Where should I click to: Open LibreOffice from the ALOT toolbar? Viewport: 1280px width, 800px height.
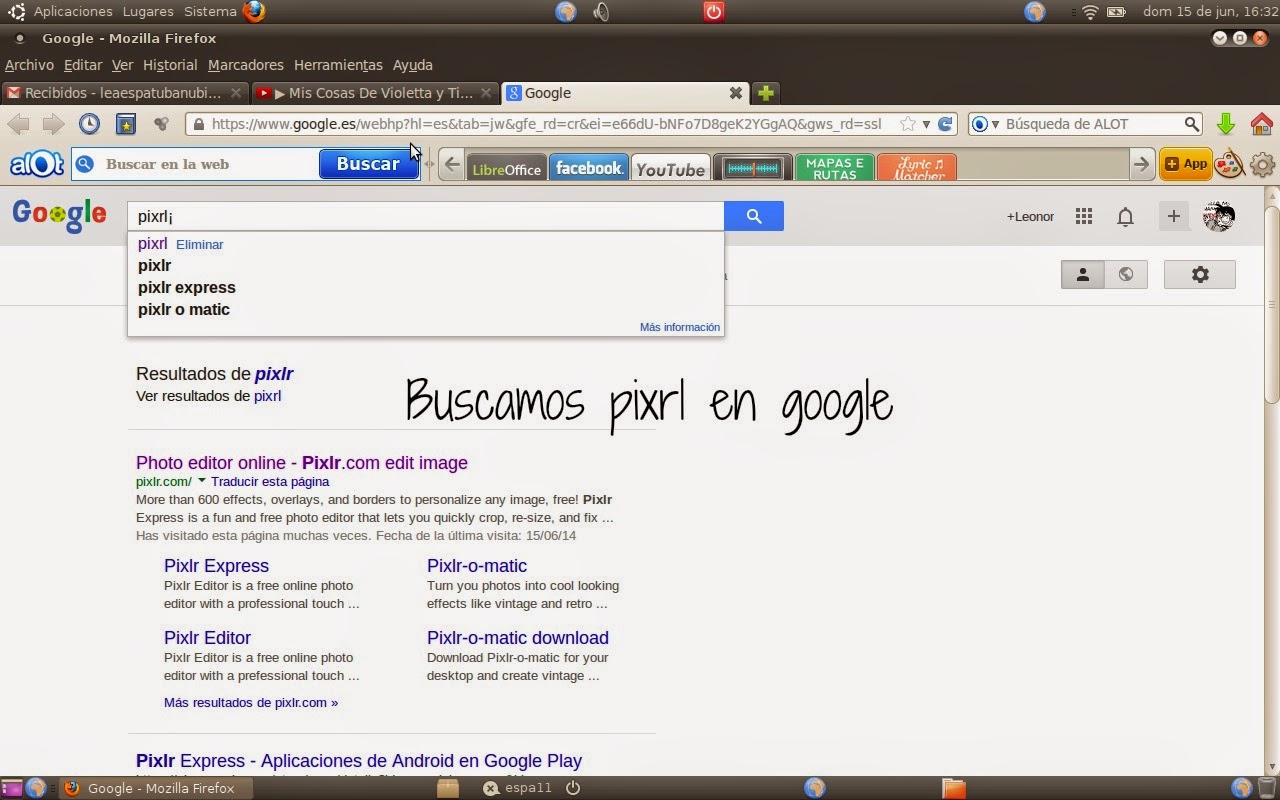506,168
